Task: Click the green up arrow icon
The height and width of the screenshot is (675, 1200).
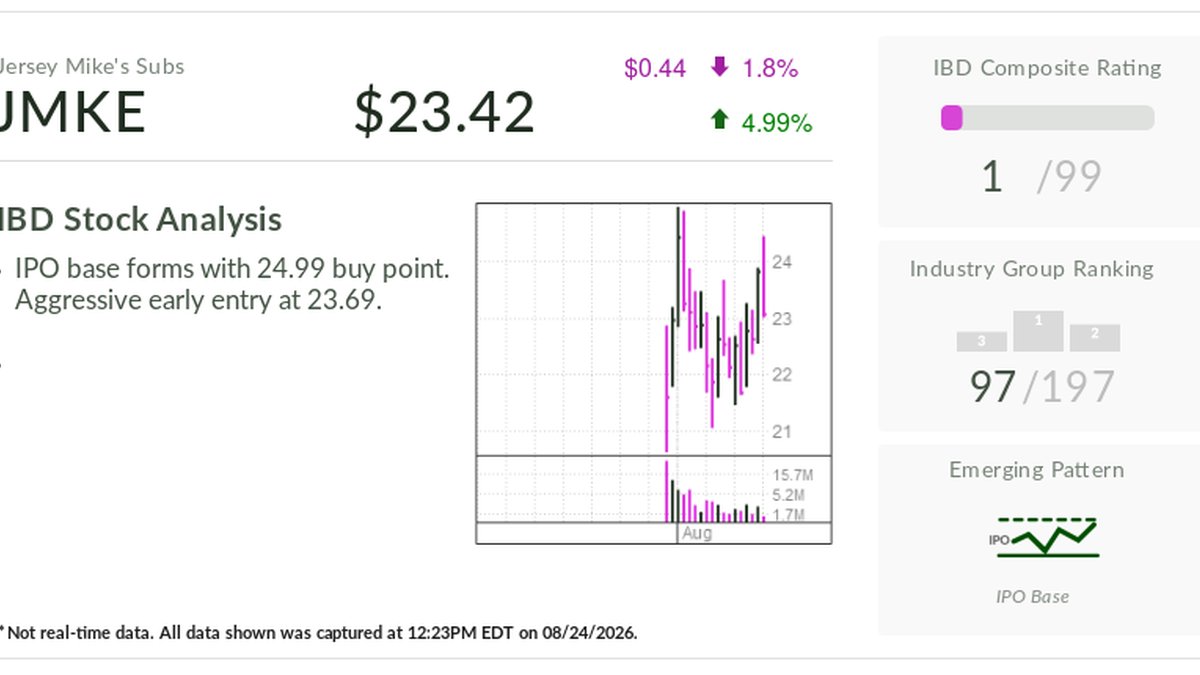Action: [x=719, y=121]
